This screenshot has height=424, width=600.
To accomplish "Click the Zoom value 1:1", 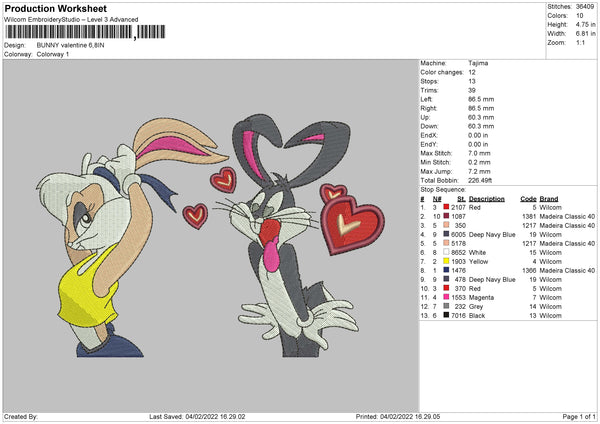I will pyautogui.click(x=580, y=42).
